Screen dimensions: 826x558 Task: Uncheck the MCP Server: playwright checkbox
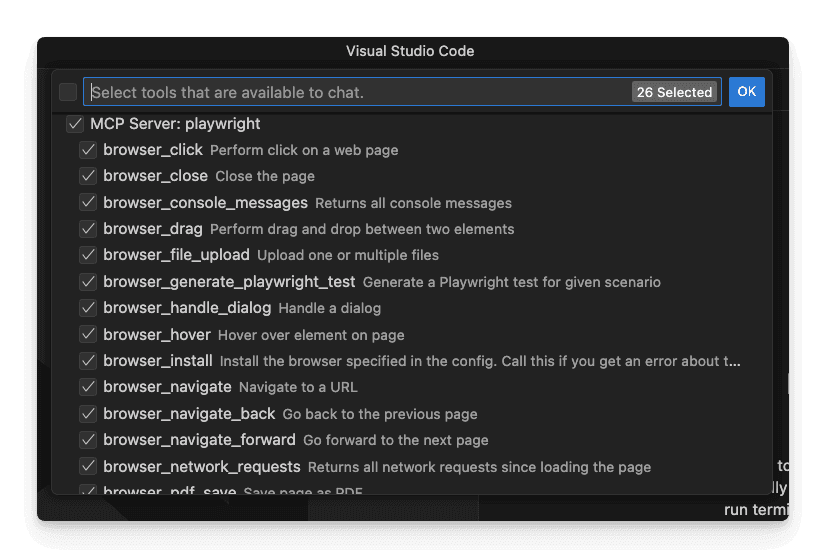click(75, 124)
